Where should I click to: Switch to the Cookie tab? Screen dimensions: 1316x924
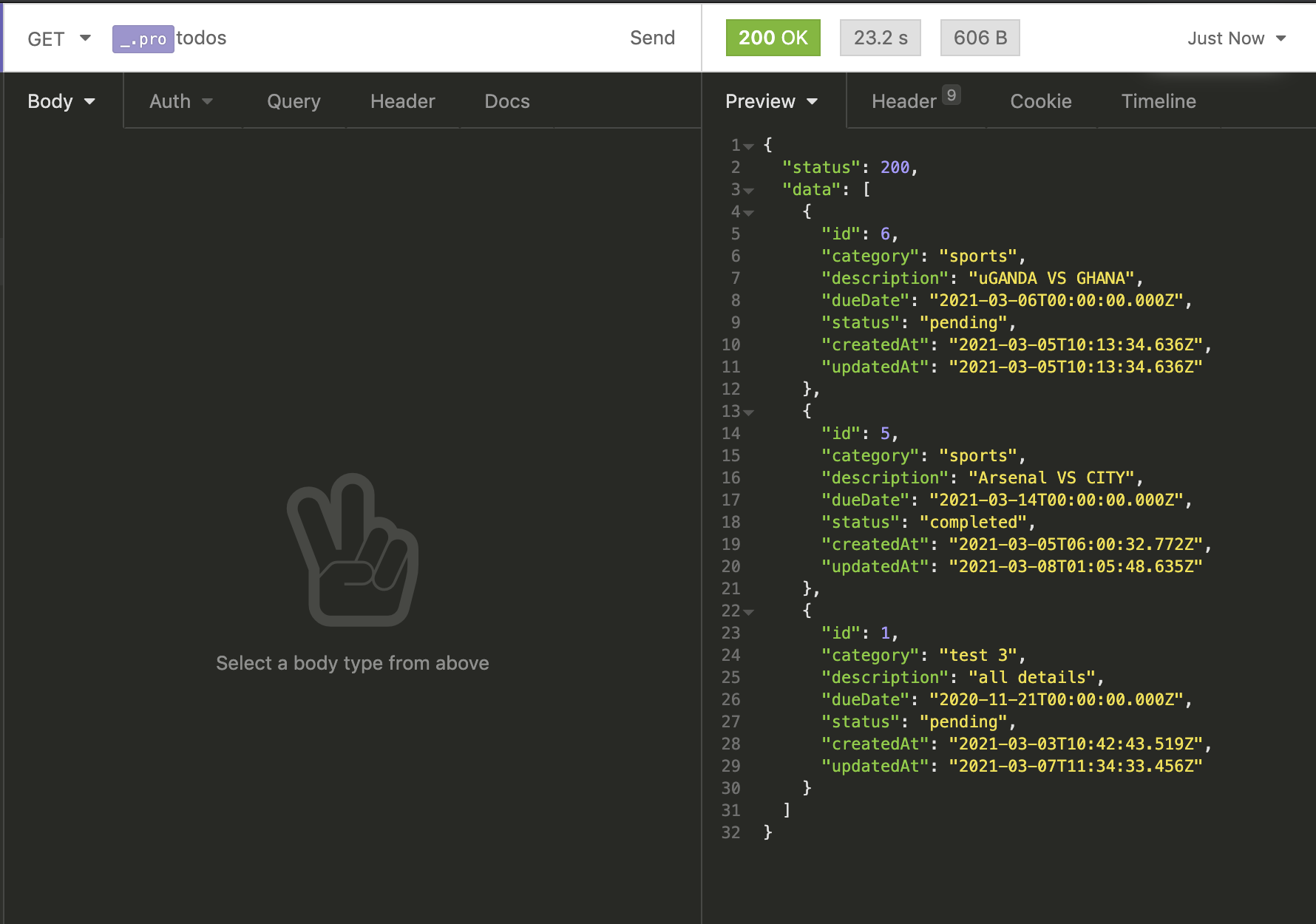[x=1041, y=101]
